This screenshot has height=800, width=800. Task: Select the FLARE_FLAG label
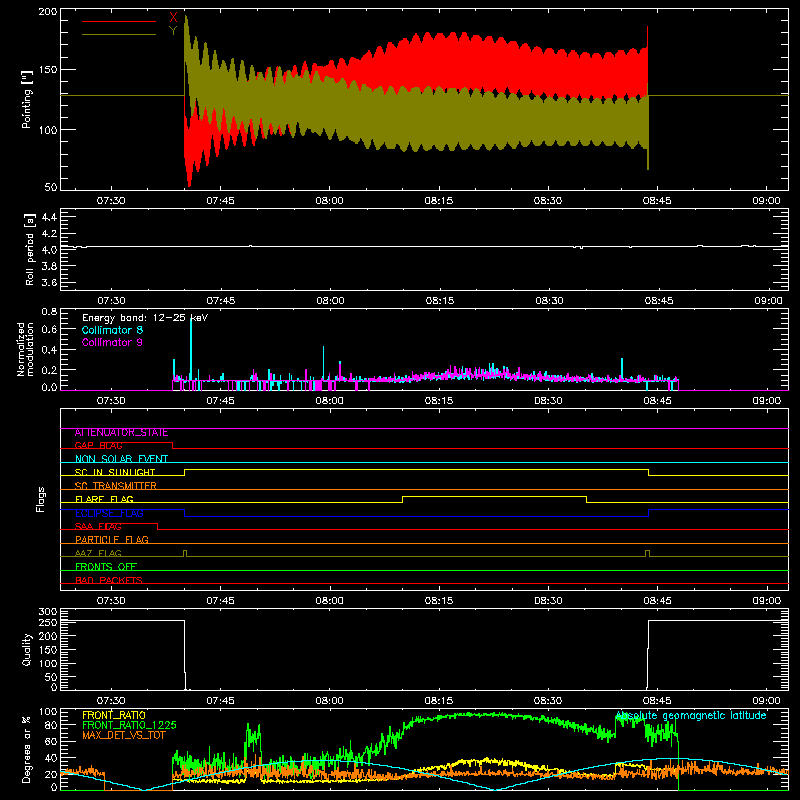[x=104, y=499]
